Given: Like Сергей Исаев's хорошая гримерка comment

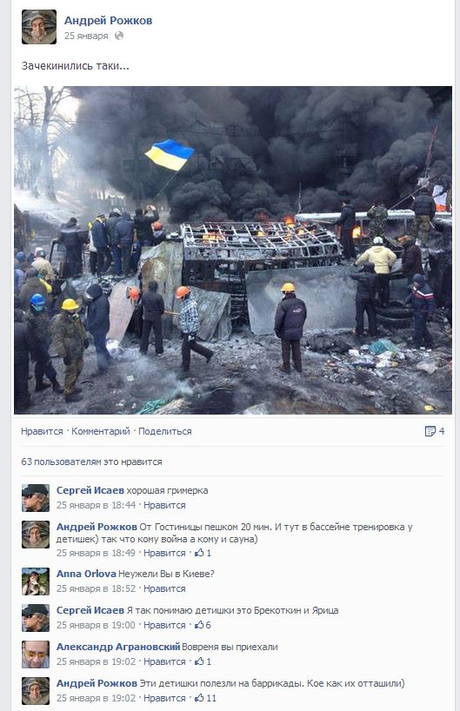Looking at the screenshot, I should (164, 505).
